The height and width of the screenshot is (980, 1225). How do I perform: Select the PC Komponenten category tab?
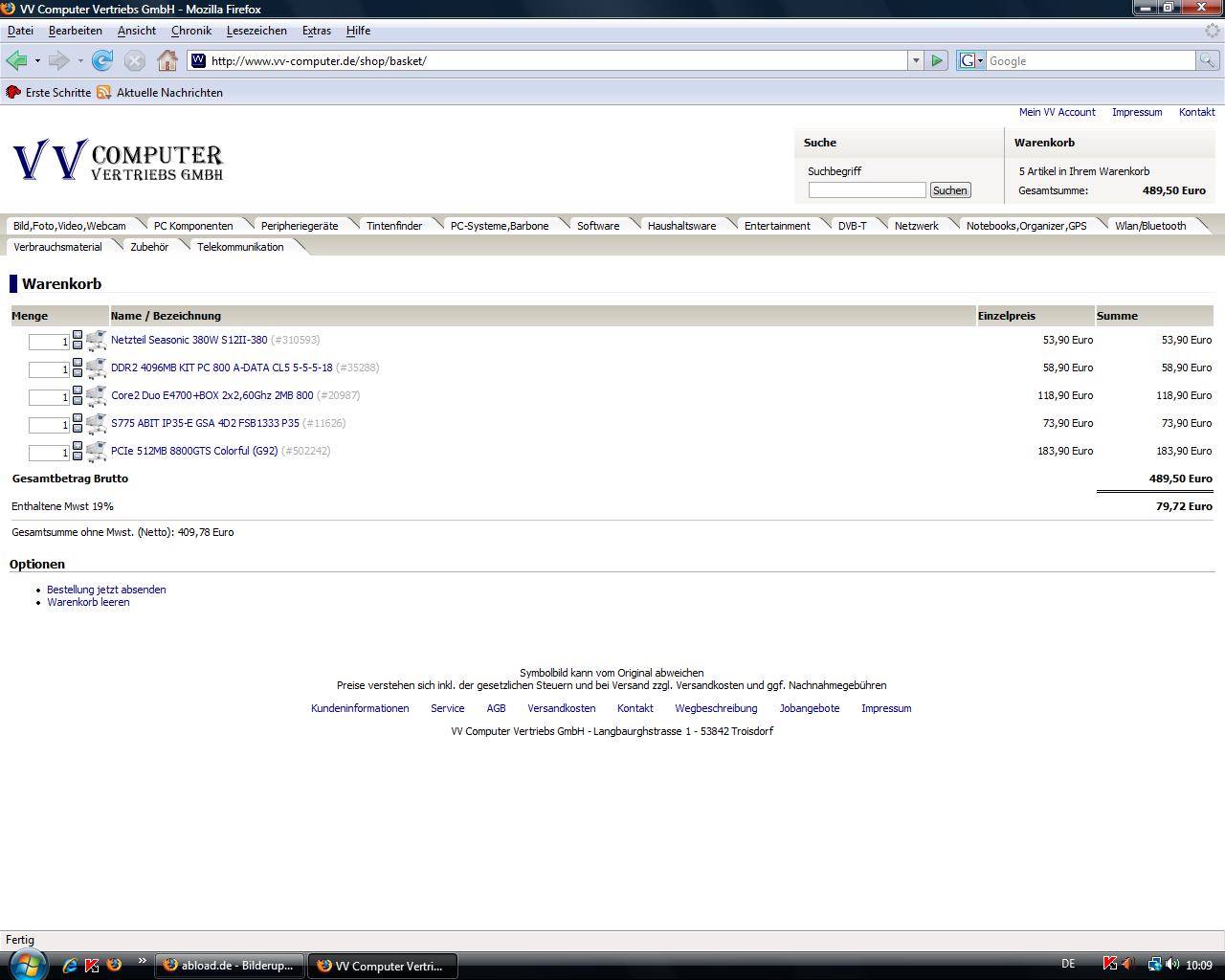(x=193, y=226)
